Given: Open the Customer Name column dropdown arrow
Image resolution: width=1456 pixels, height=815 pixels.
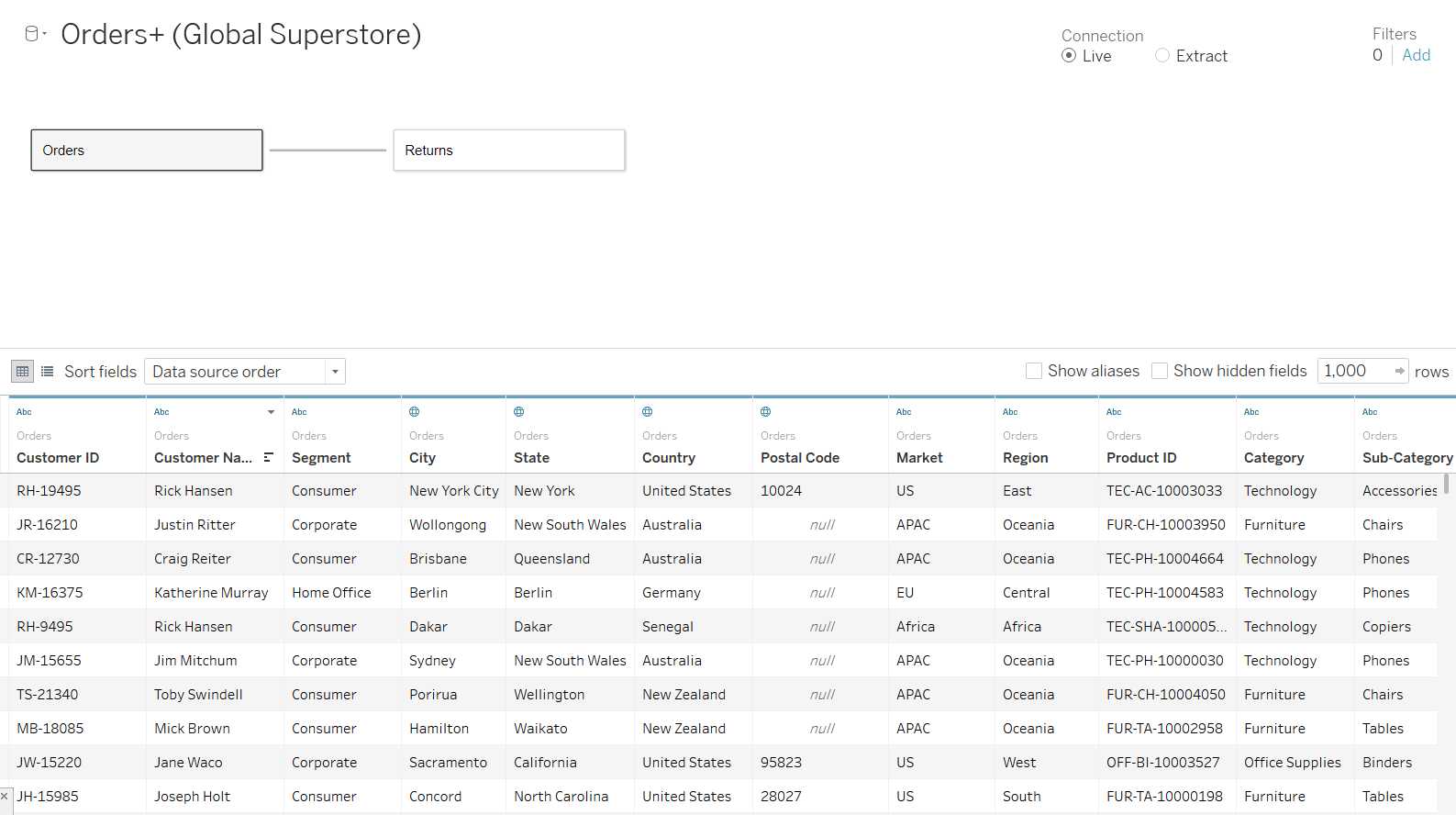Looking at the screenshot, I should 271,412.
